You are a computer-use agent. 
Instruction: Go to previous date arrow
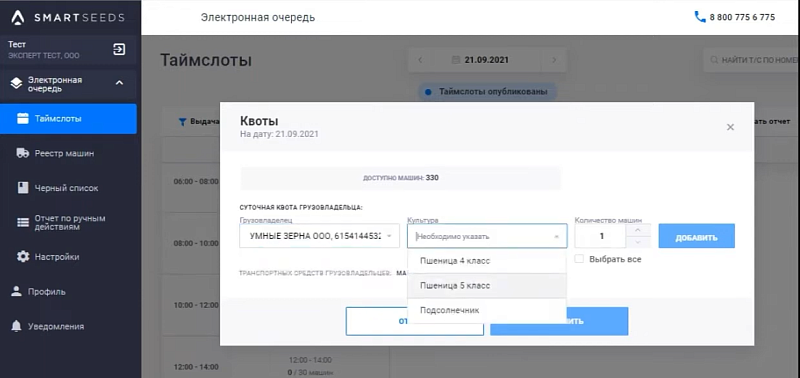pyautogui.click(x=420, y=60)
